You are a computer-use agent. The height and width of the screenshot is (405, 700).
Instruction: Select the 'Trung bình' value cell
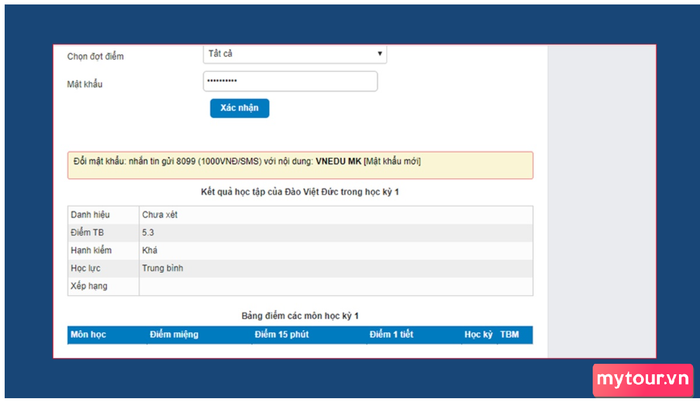click(x=162, y=268)
